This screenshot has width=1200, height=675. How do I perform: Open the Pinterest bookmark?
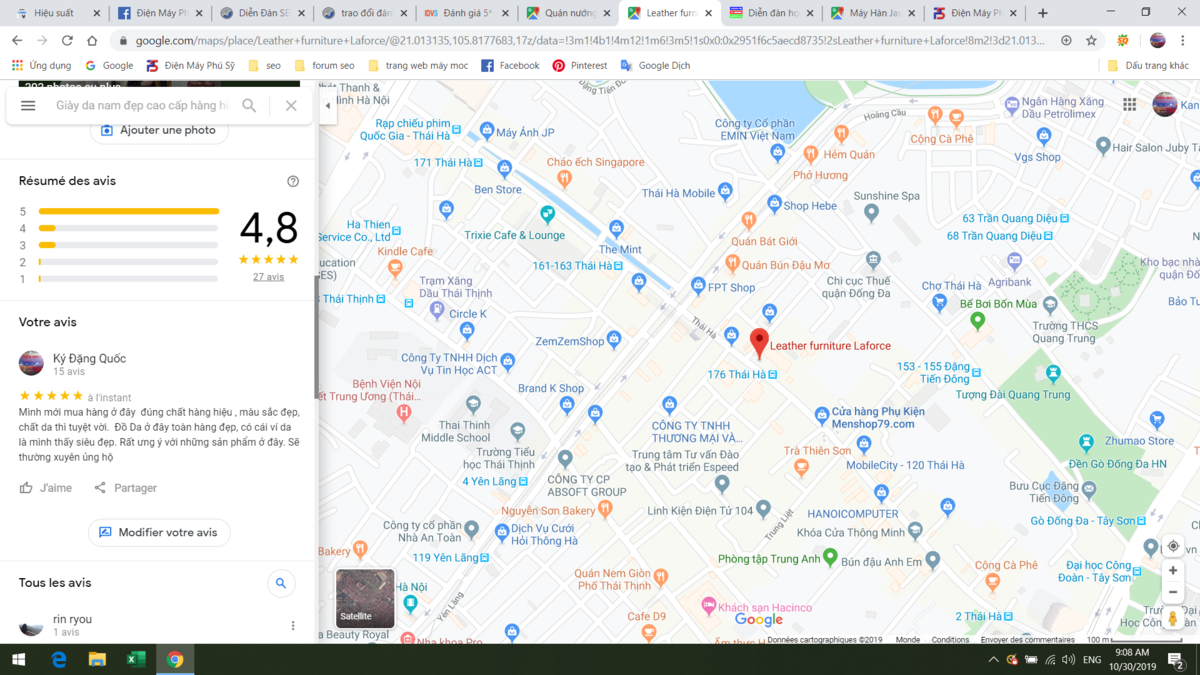tap(580, 65)
